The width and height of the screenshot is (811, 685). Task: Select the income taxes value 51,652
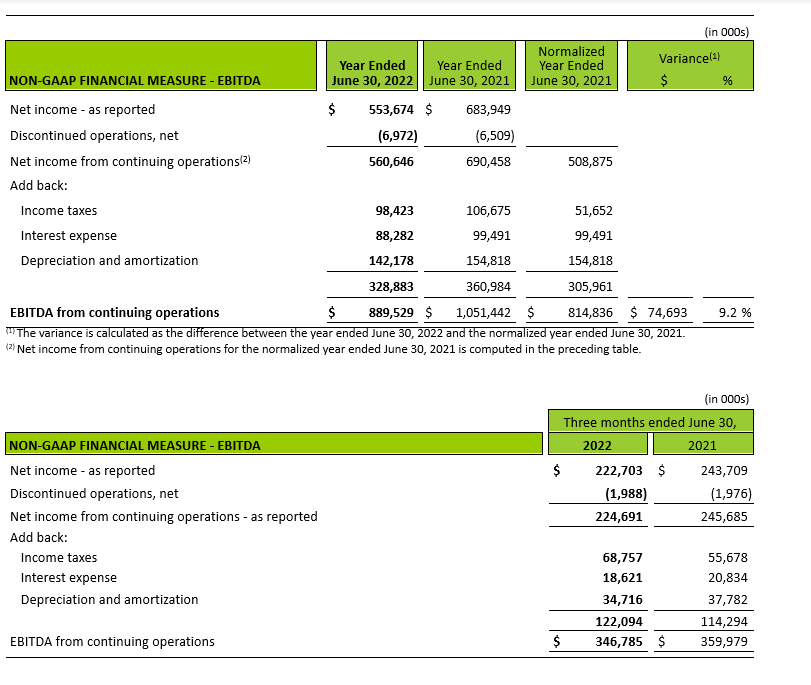point(590,211)
